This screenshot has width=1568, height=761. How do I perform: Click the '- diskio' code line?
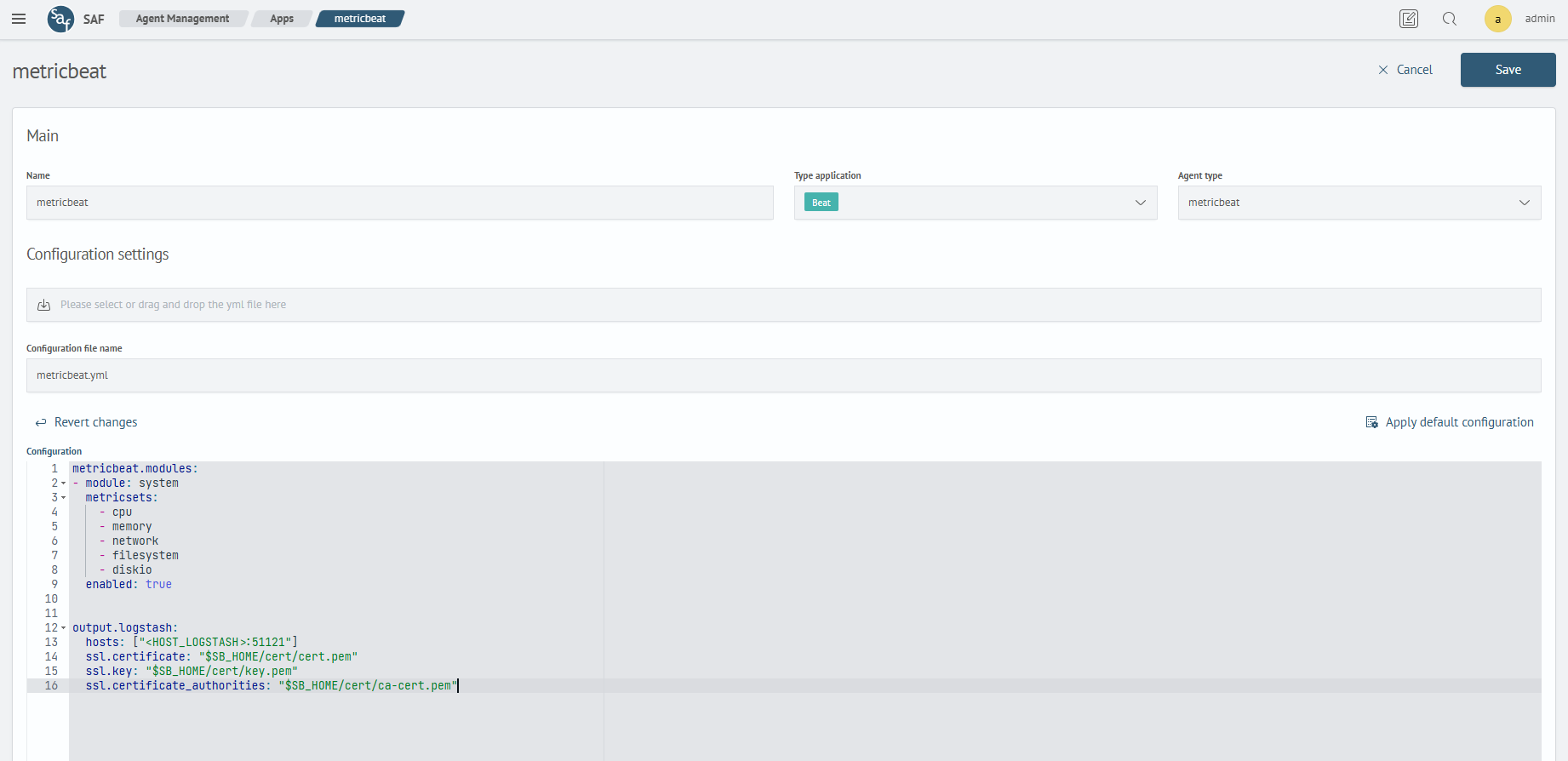125,570
